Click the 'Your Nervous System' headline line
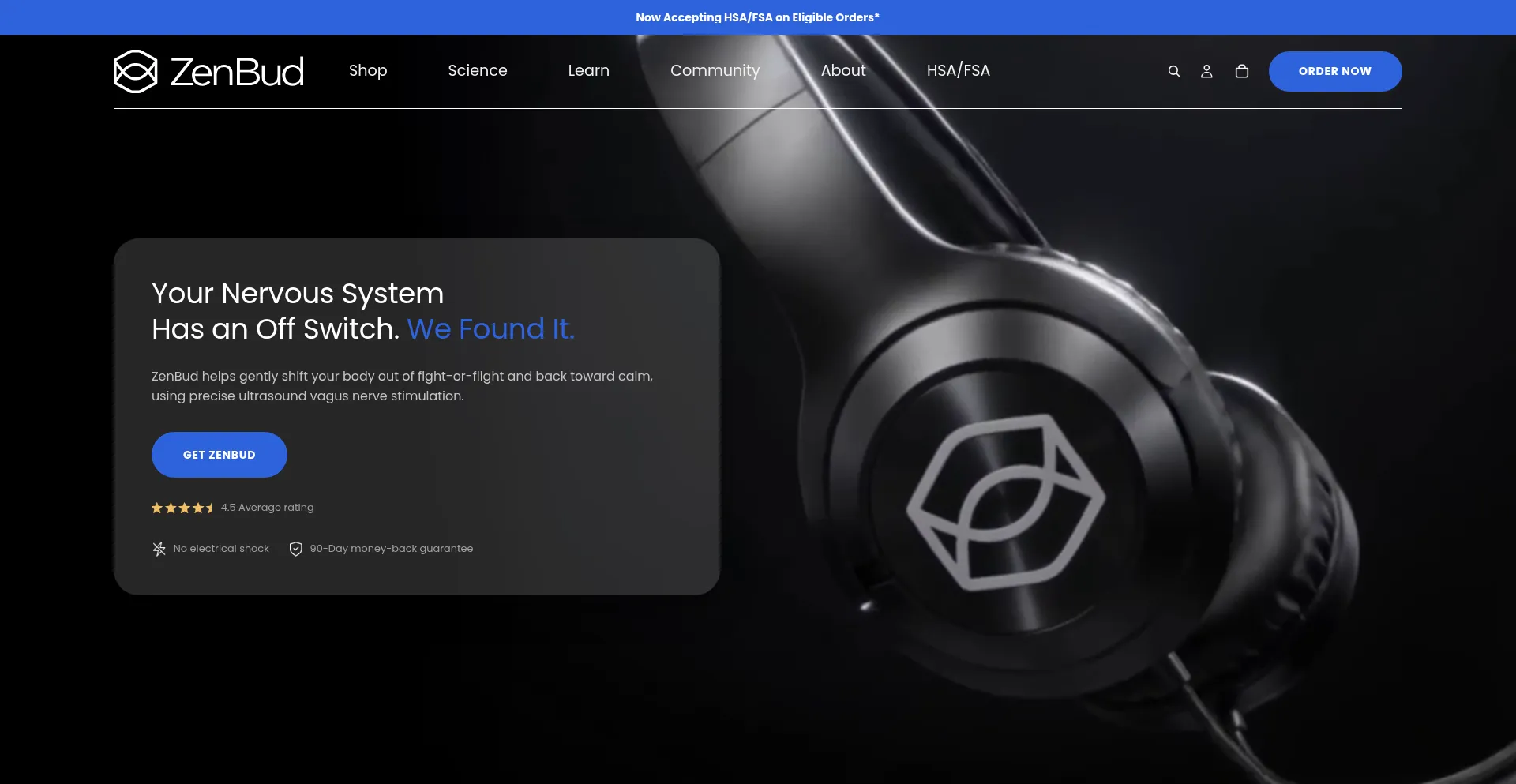This screenshot has width=1516, height=784. tap(298, 294)
